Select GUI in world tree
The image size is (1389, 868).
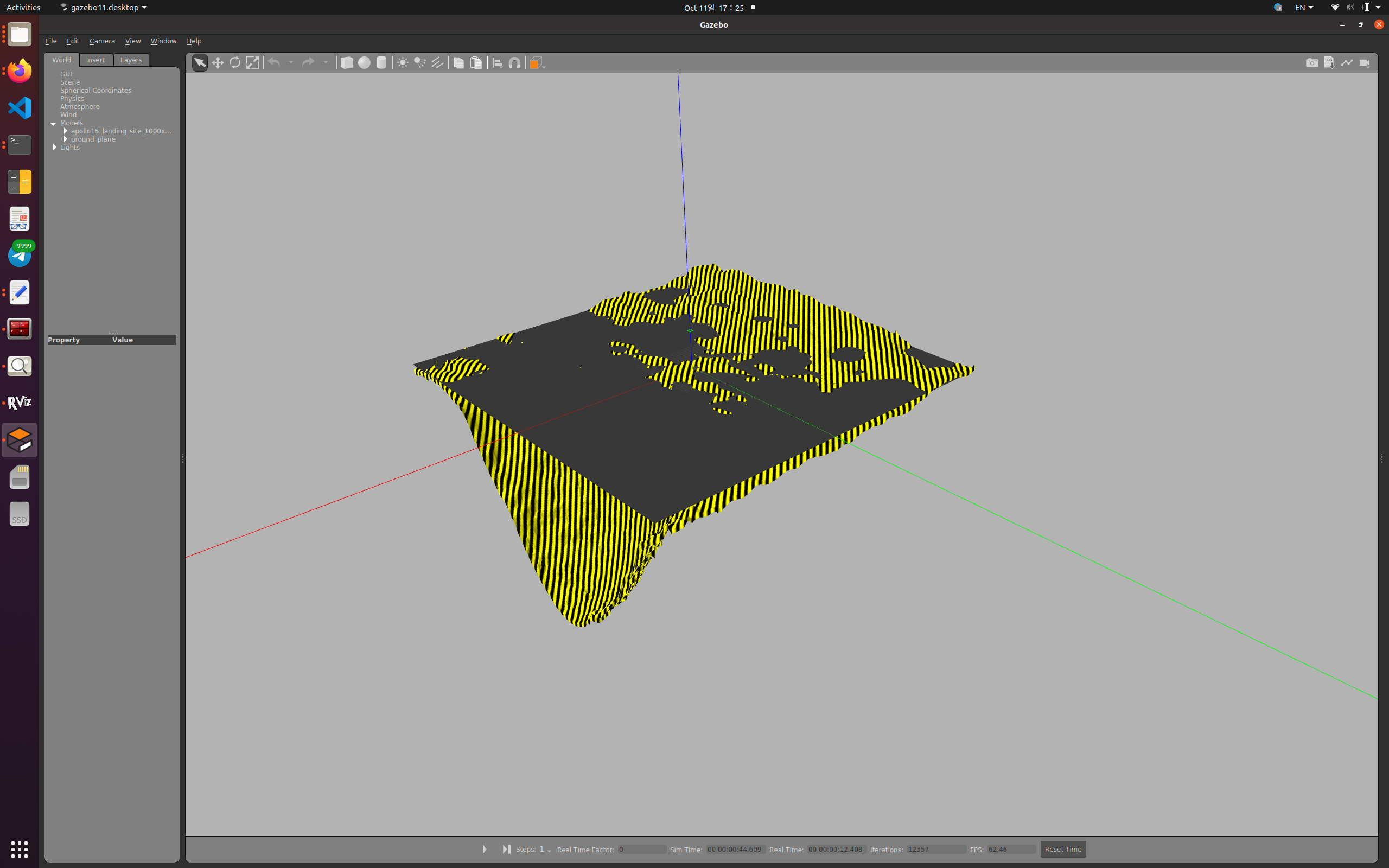click(x=66, y=74)
